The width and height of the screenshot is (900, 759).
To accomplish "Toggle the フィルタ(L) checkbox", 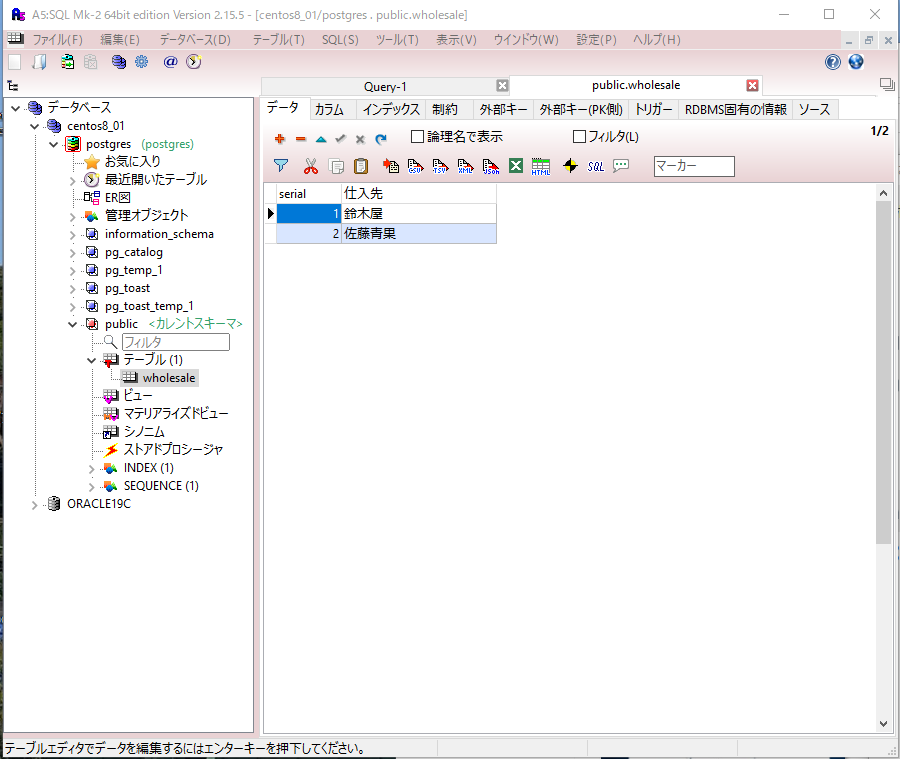I will click(579, 137).
